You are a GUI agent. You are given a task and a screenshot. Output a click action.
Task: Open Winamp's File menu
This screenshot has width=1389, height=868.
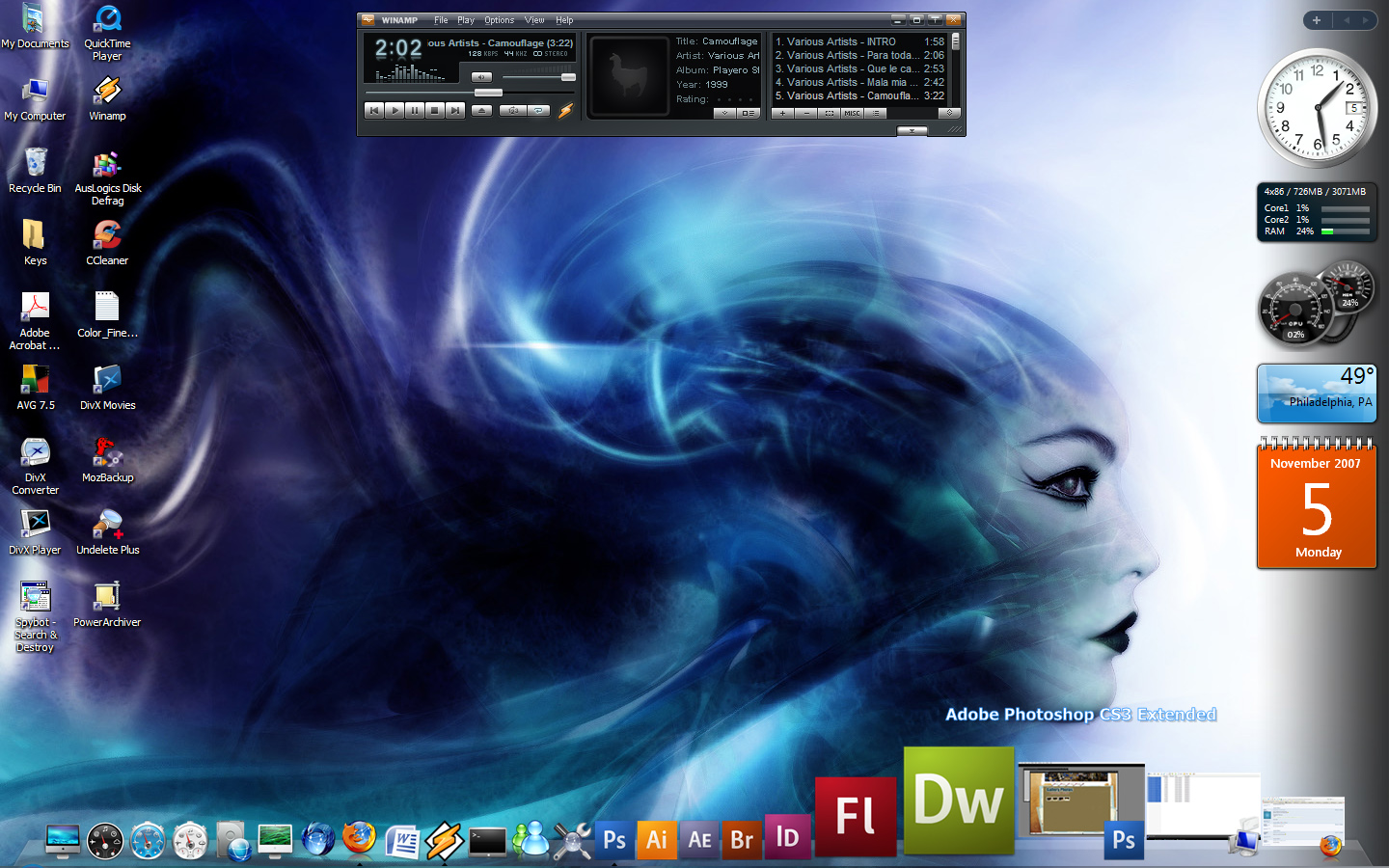[x=441, y=19]
